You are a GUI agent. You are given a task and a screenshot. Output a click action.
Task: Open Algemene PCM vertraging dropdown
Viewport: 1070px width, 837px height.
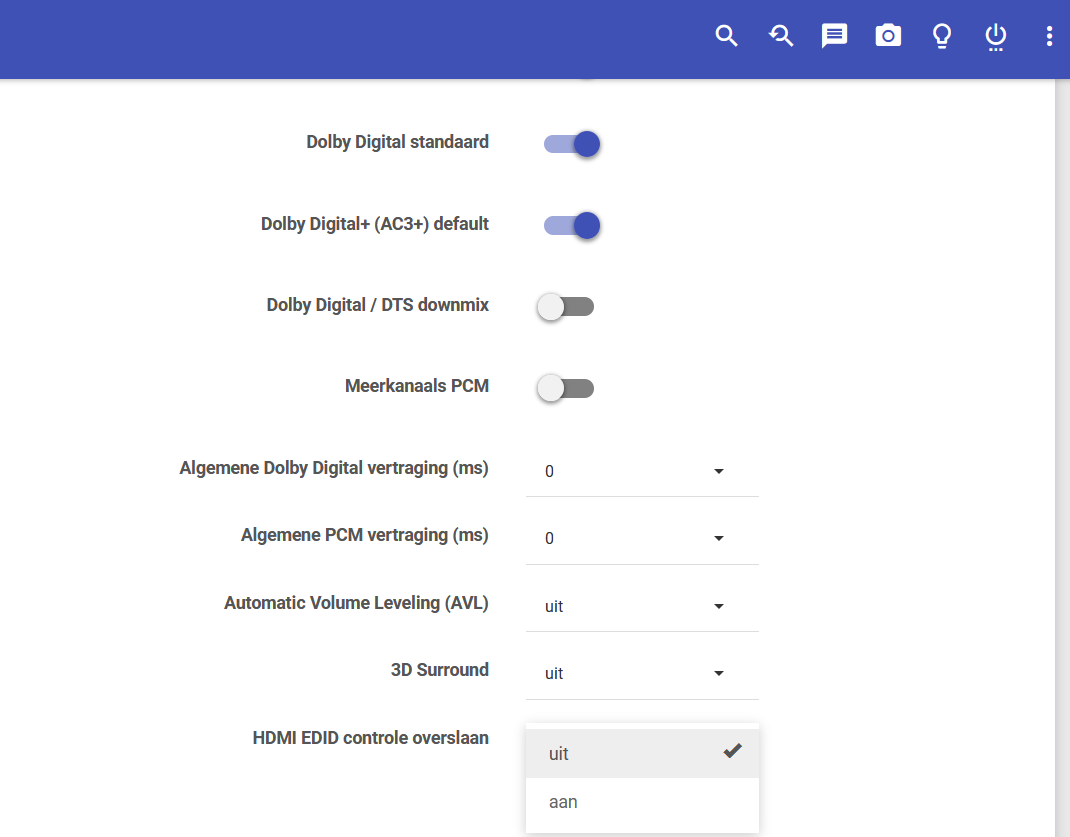coord(642,539)
